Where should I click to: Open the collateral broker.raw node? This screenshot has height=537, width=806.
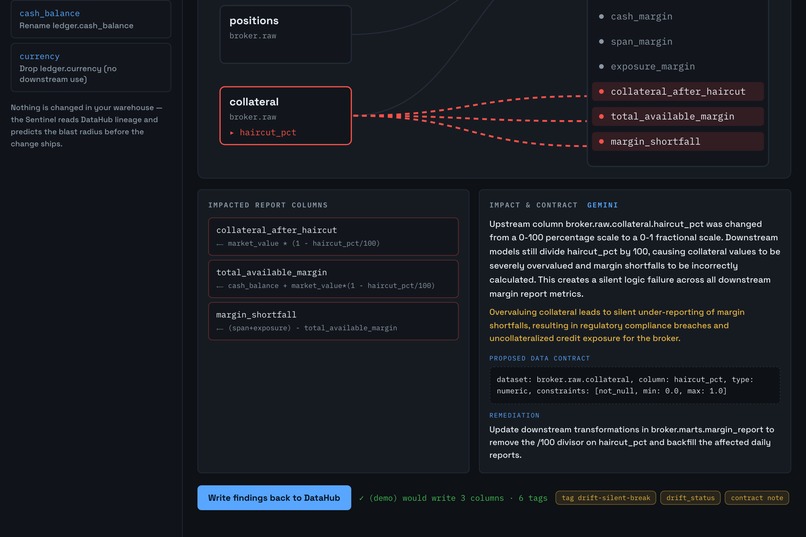285,116
